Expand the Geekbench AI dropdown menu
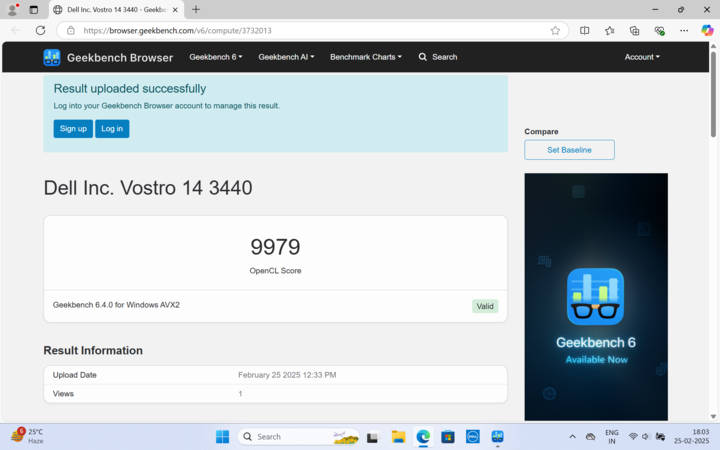The width and height of the screenshot is (720, 450). click(x=286, y=57)
